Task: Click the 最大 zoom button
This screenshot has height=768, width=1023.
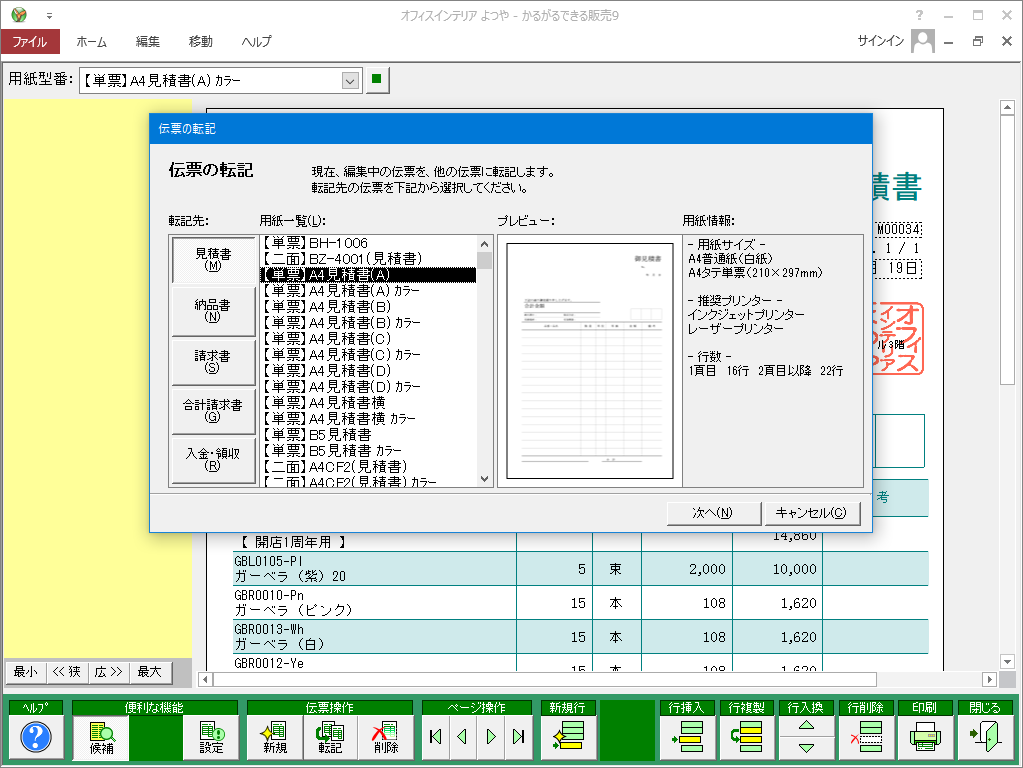Action: [149, 672]
